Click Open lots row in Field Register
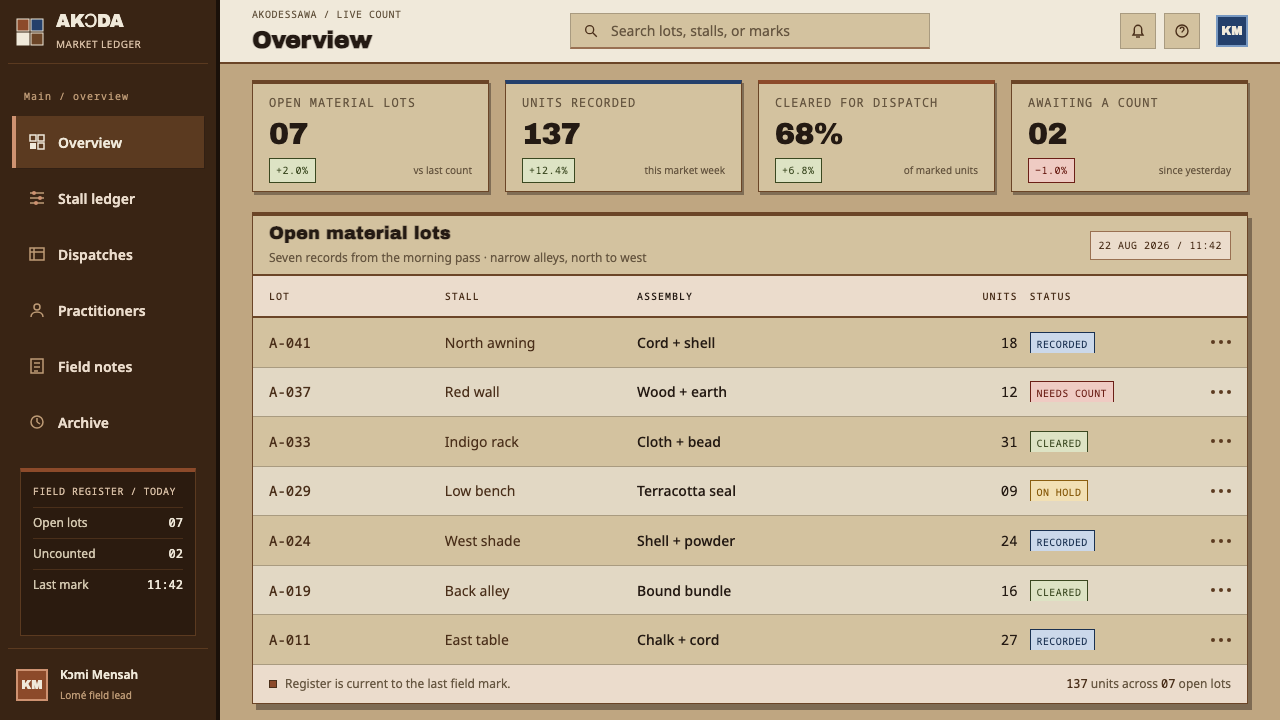This screenshot has height=720, width=1280. tap(108, 523)
